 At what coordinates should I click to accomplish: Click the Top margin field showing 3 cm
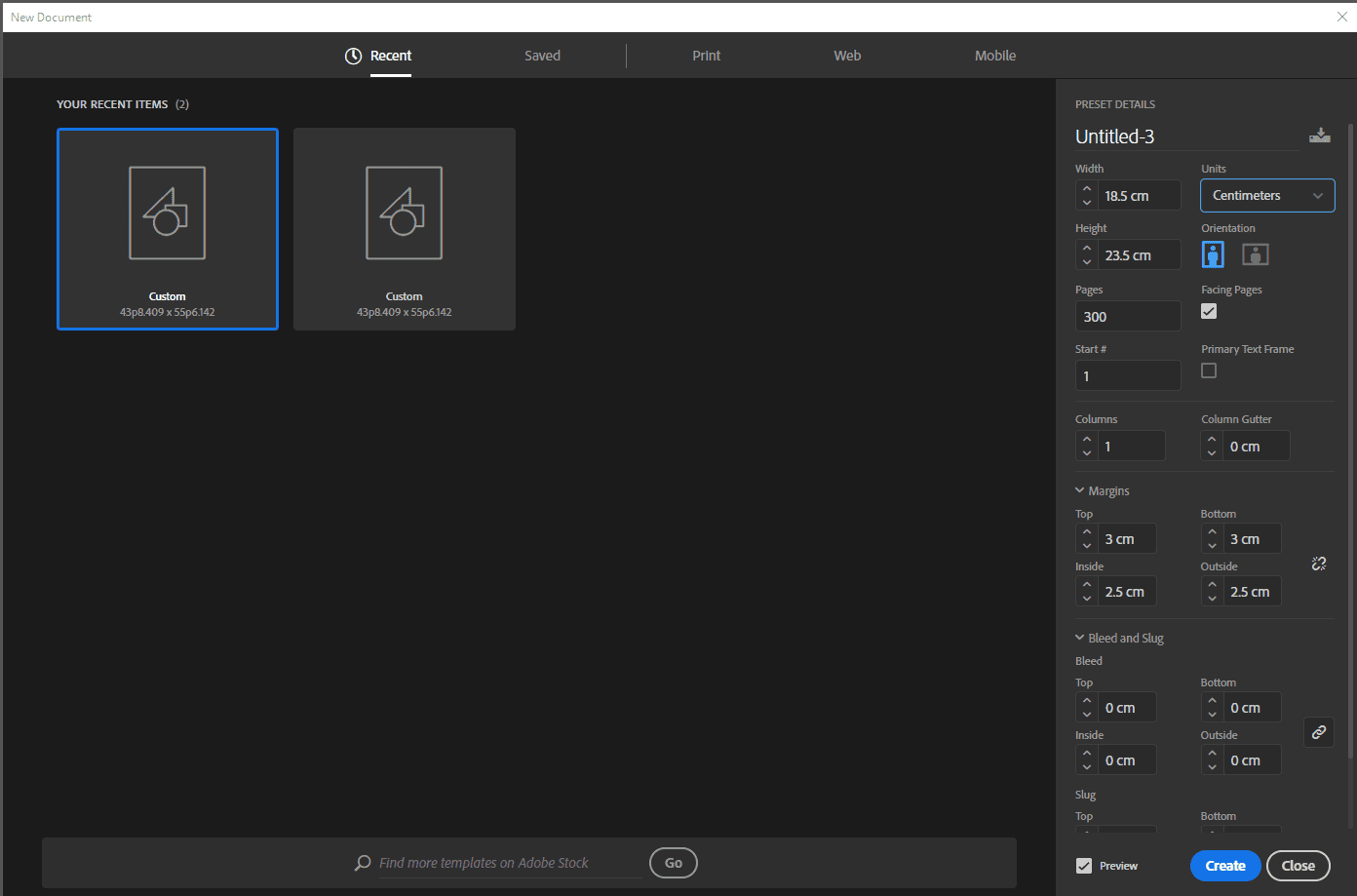(x=1128, y=539)
